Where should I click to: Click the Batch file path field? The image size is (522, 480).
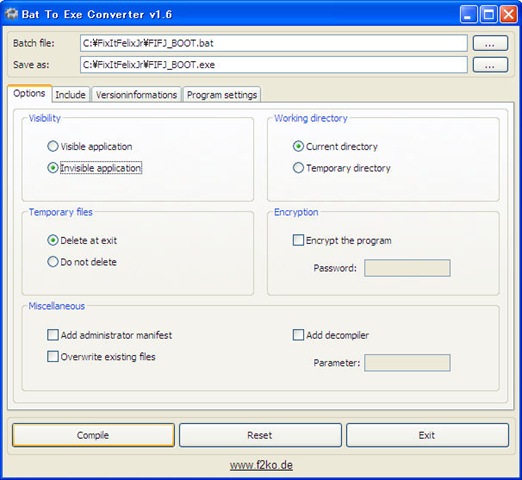[x=274, y=43]
